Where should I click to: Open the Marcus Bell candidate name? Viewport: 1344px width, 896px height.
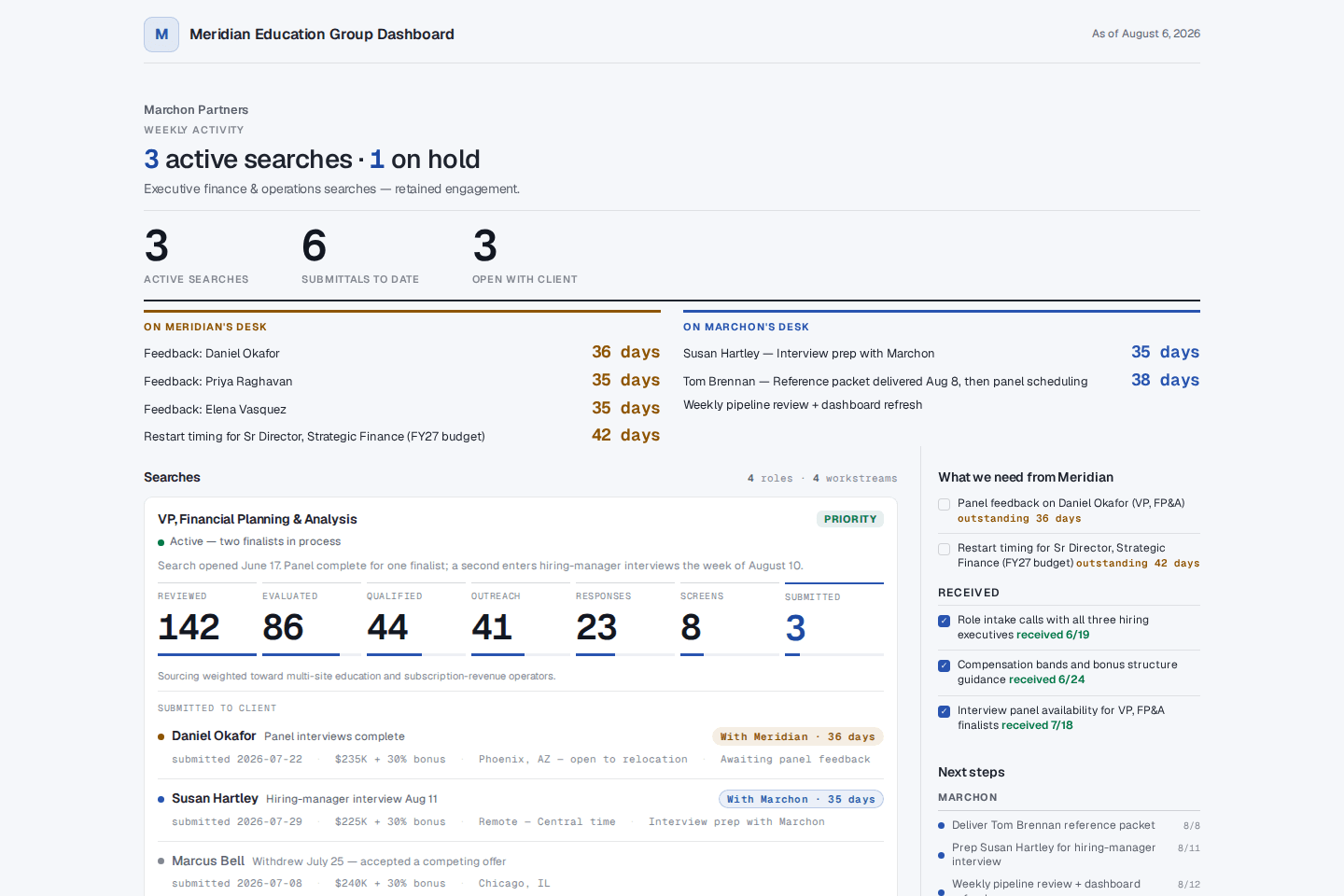[x=208, y=861]
